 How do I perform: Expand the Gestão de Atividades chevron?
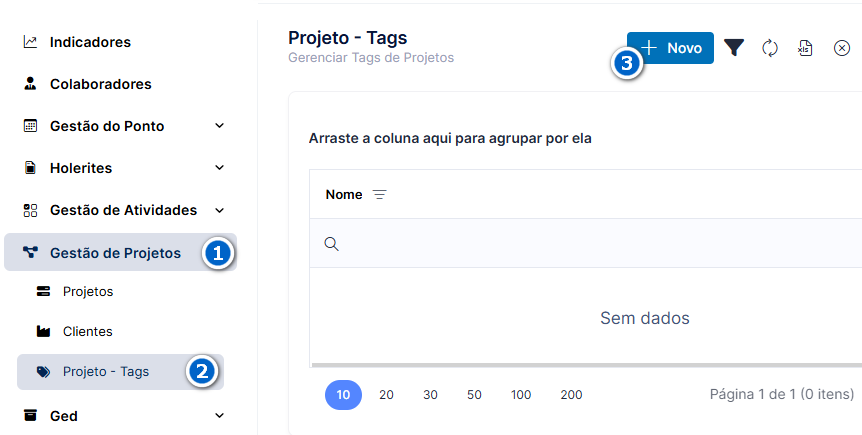pos(219,210)
